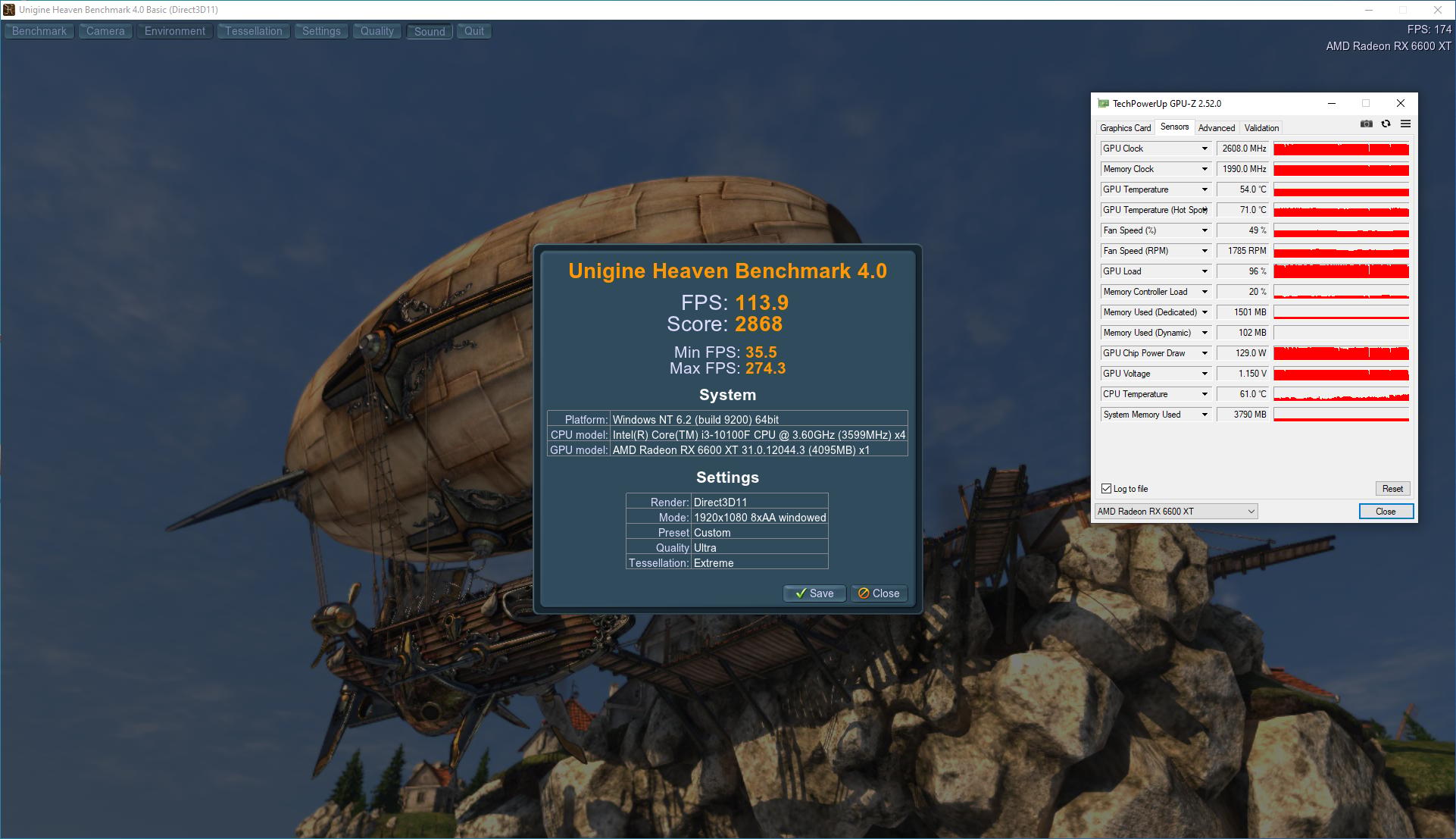Open the GPU Temperature (Hot Spot) dropdown
Viewport: 1456px width, 839px height.
1204,210
